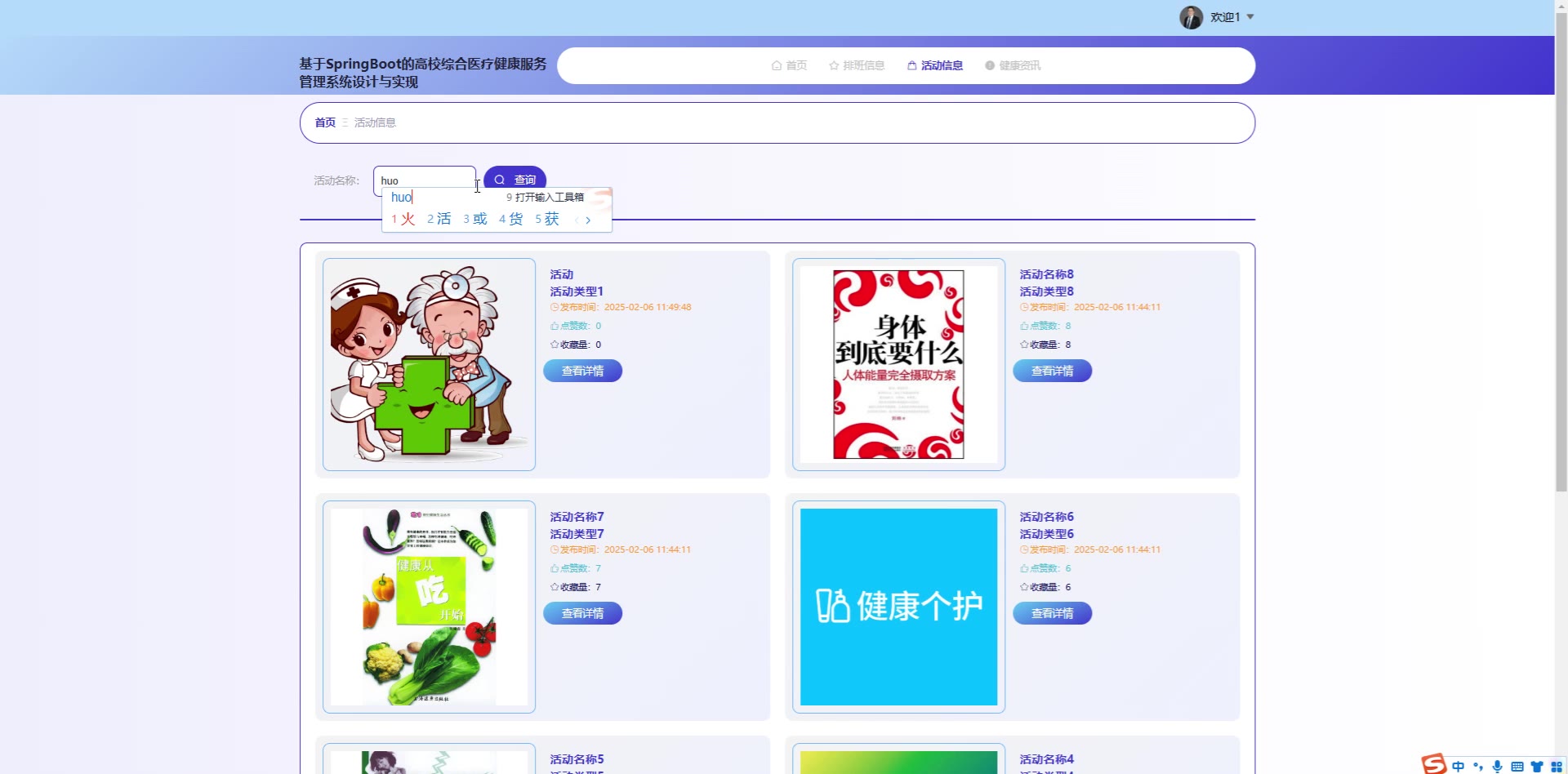Open the 排班信息 navigation item
This screenshot has height=774, width=1568.
[x=857, y=65]
